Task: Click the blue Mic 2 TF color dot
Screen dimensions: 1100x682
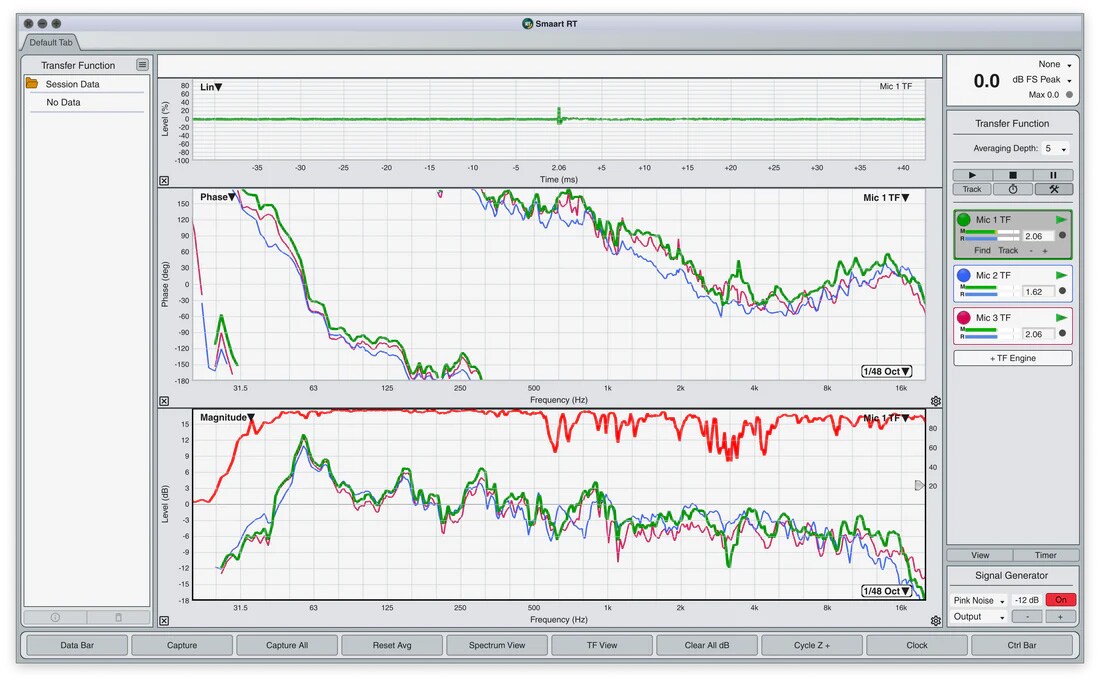Action: [x=964, y=275]
